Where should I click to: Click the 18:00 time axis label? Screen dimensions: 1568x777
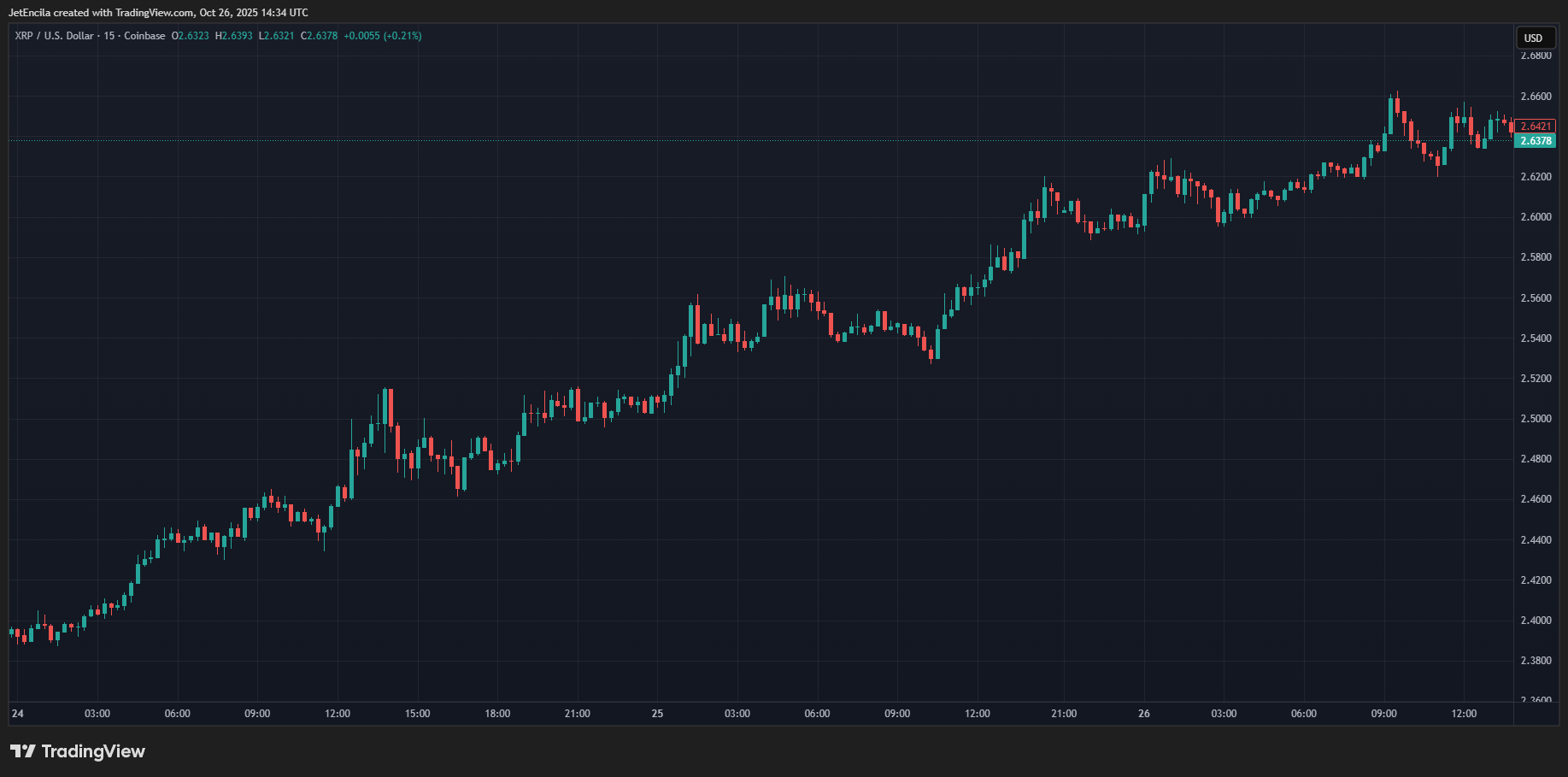[497, 714]
